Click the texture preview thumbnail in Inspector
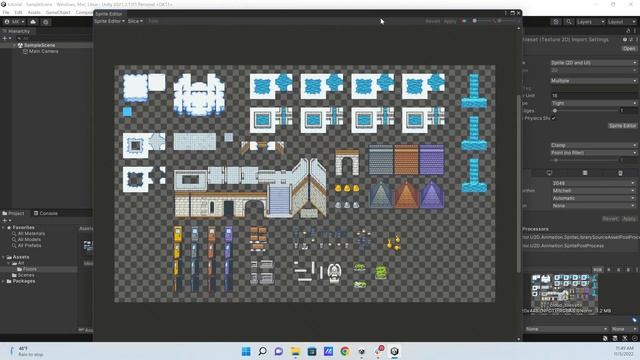Viewport: 640px width, 360px height. (x=564, y=293)
